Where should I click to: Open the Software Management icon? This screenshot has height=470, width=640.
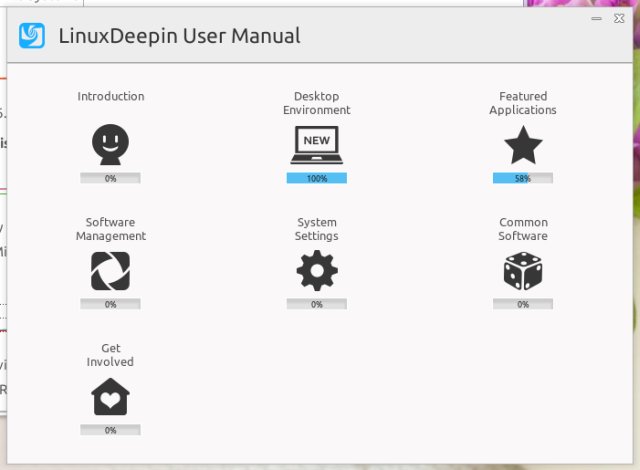(110, 271)
